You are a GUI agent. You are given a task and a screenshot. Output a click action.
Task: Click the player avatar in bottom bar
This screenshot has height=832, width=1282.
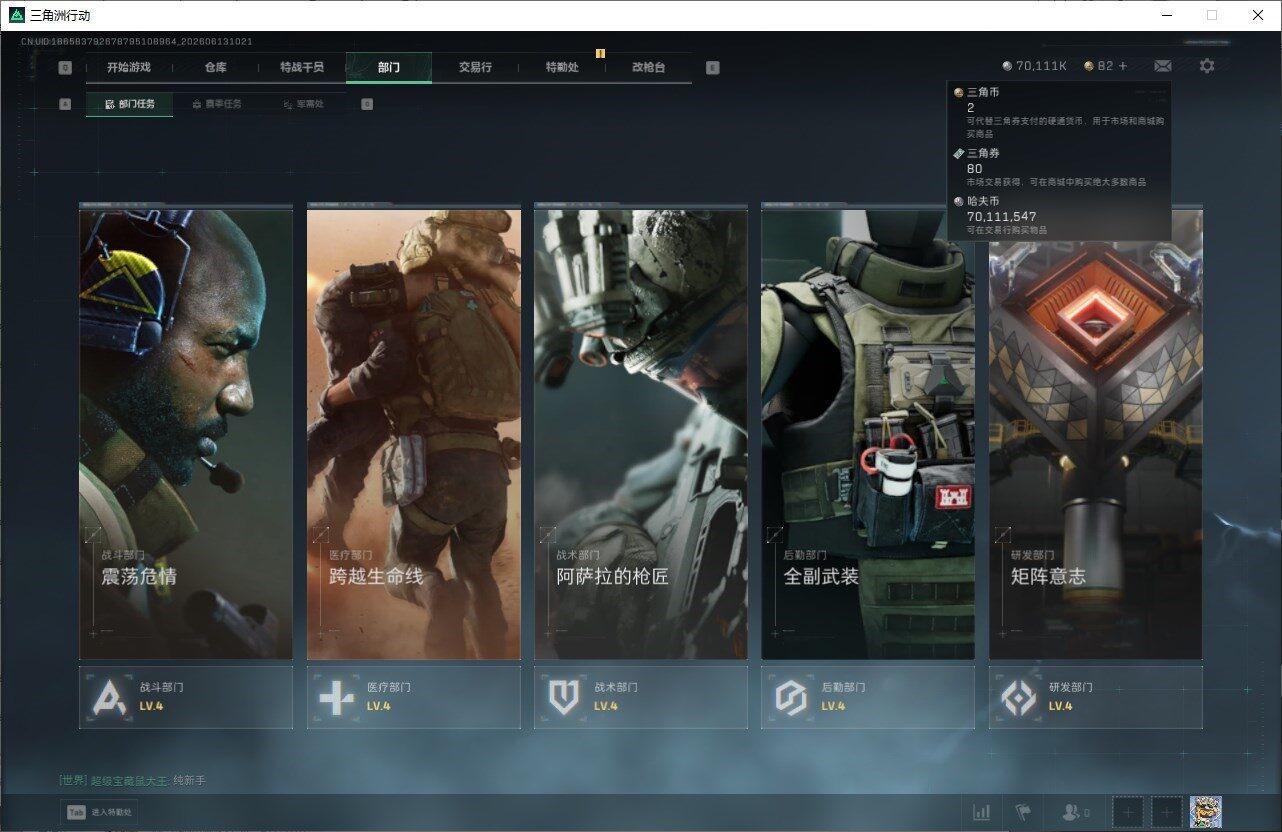coord(1206,812)
